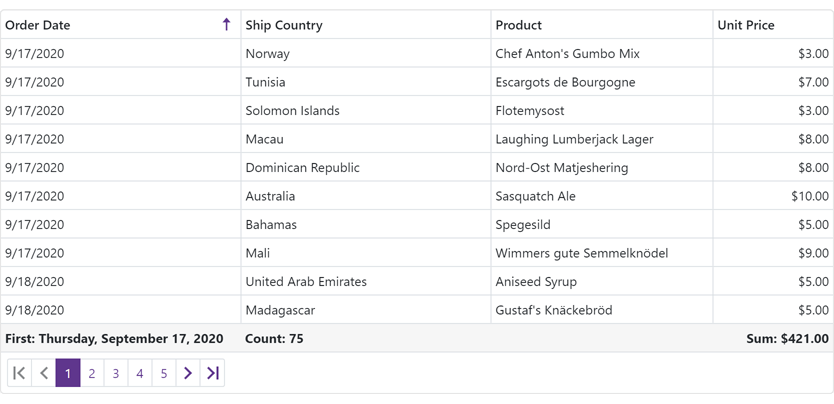834x404 pixels.
Task: Click the Unit Price column header
Action: [746, 25]
